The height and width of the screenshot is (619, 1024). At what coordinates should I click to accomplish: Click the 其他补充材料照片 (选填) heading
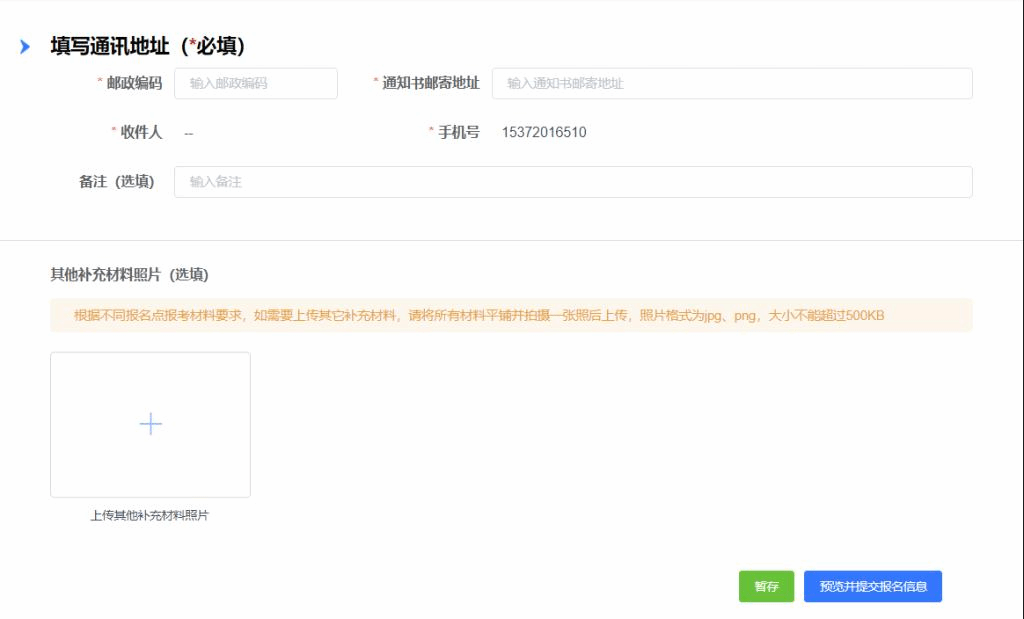129,275
